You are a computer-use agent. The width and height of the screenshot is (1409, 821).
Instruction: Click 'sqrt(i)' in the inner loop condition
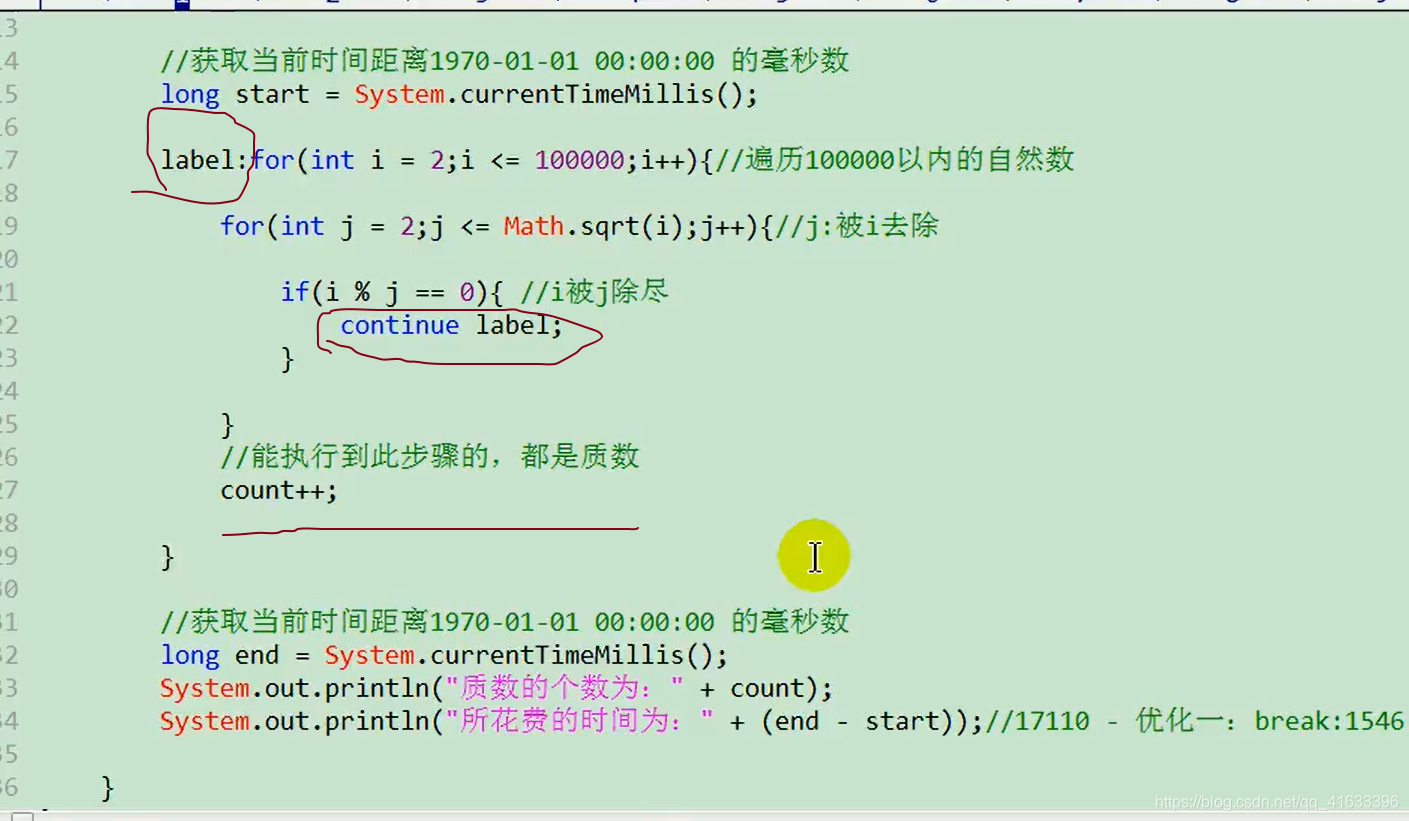632,226
